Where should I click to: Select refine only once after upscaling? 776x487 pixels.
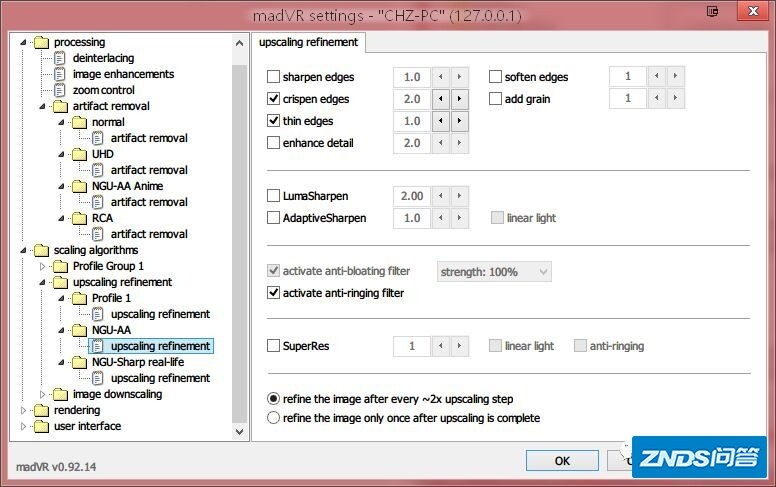click(x=273, y=418)
